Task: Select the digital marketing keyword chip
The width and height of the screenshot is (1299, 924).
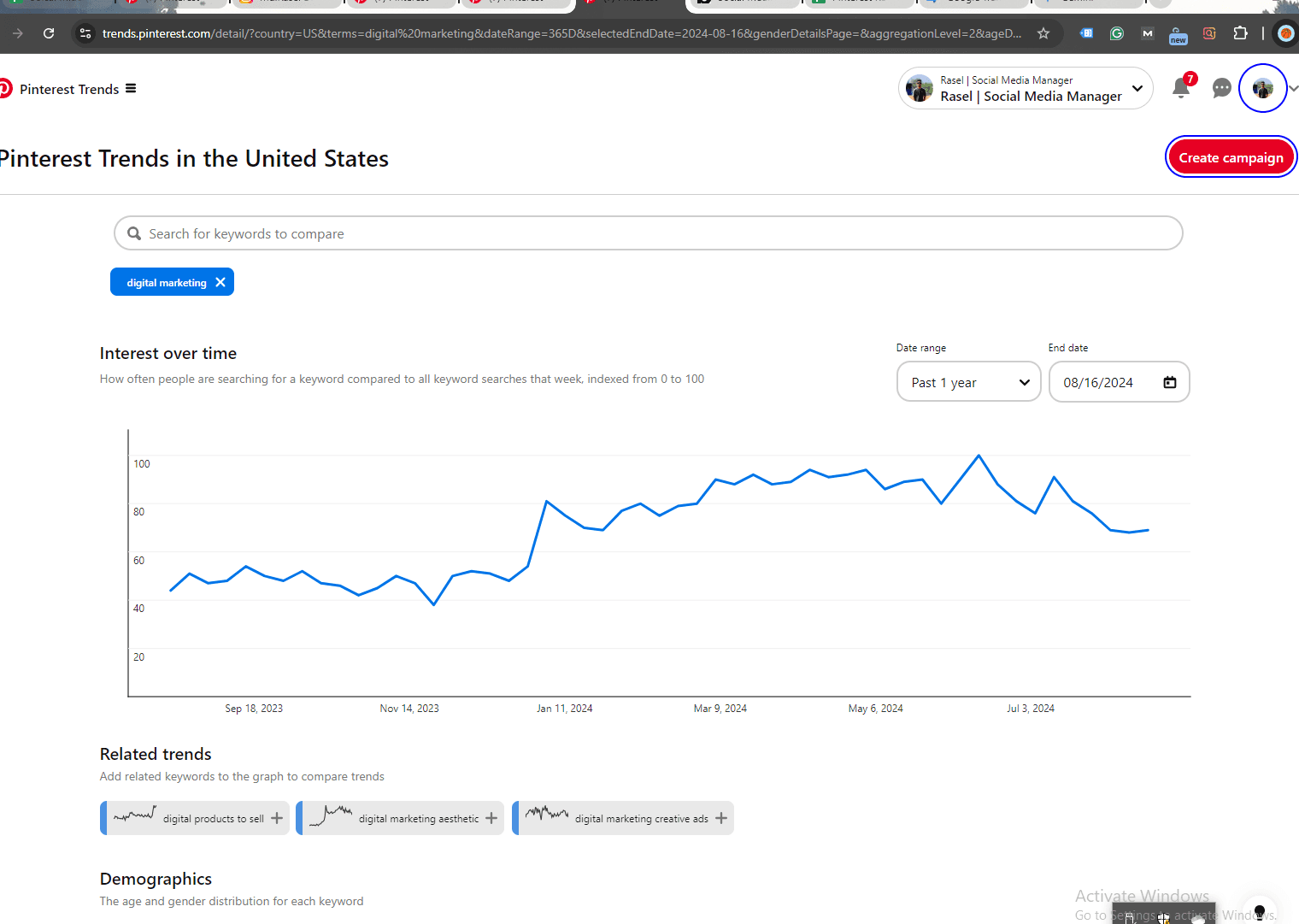Action: coord(167,282)
